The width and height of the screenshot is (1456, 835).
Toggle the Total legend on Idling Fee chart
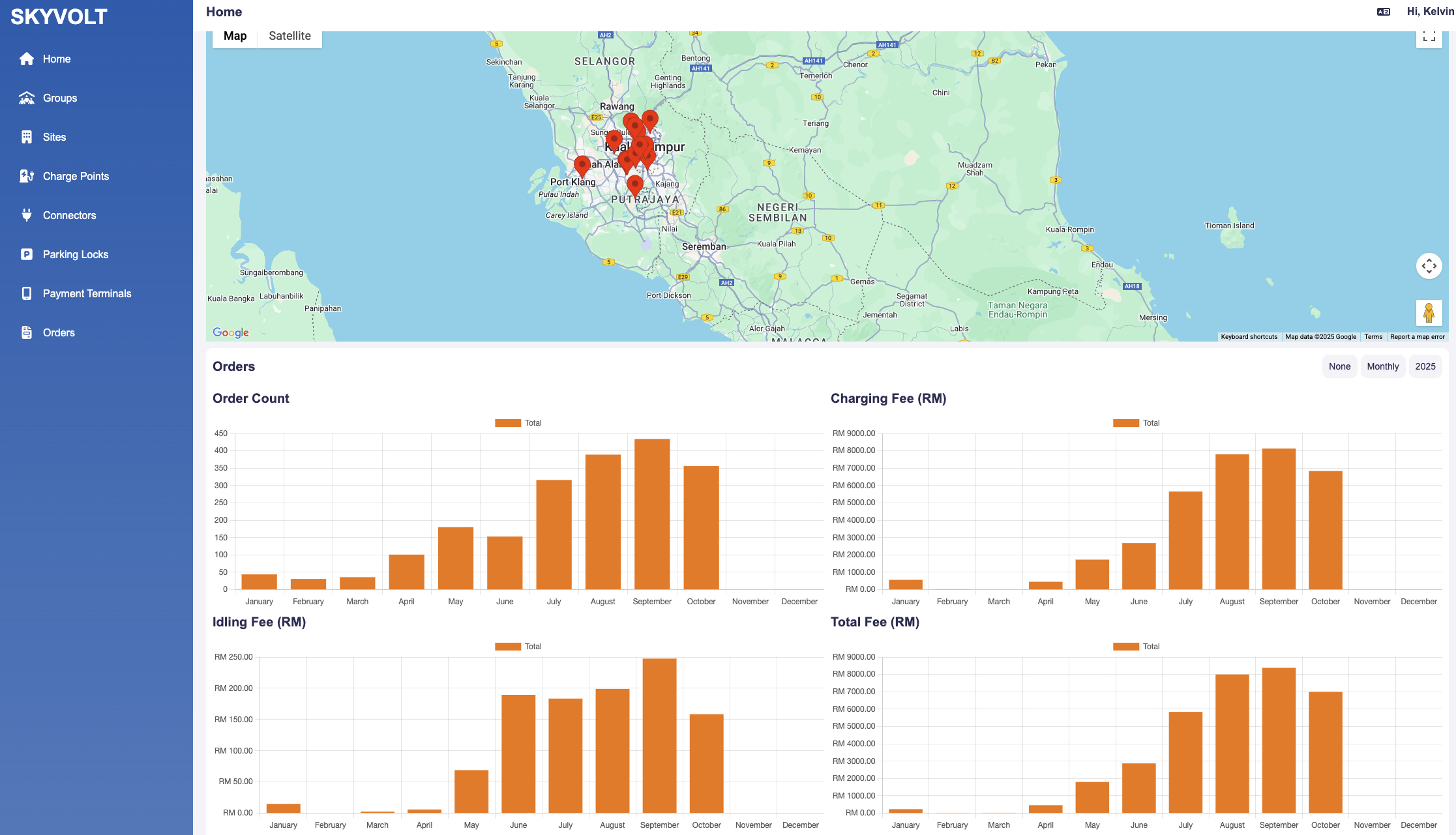click(x=518, y=646)
